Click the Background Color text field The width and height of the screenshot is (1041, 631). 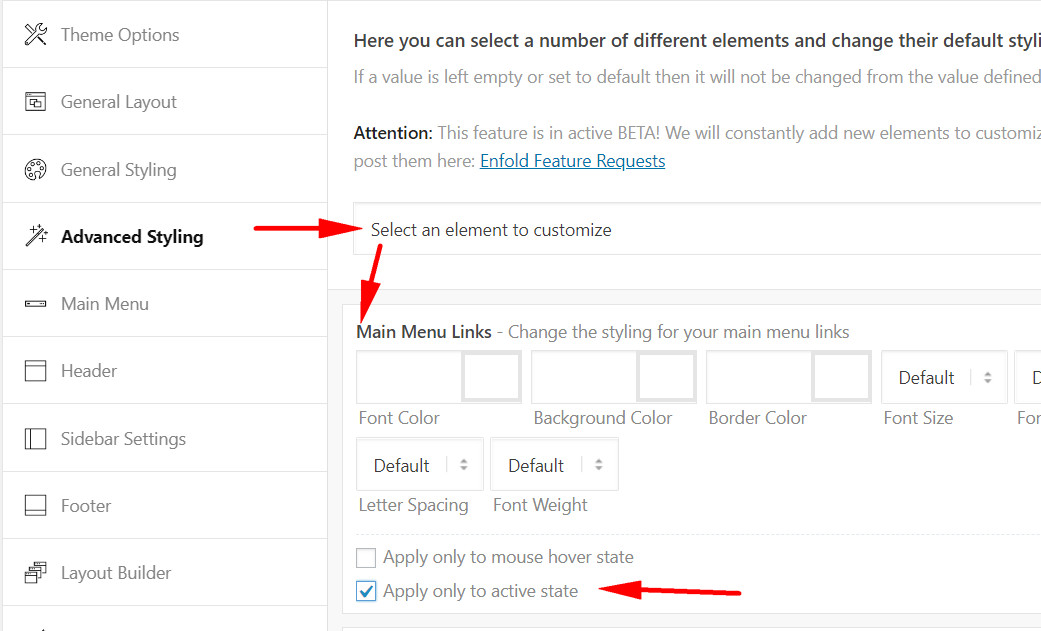(584, 377)
